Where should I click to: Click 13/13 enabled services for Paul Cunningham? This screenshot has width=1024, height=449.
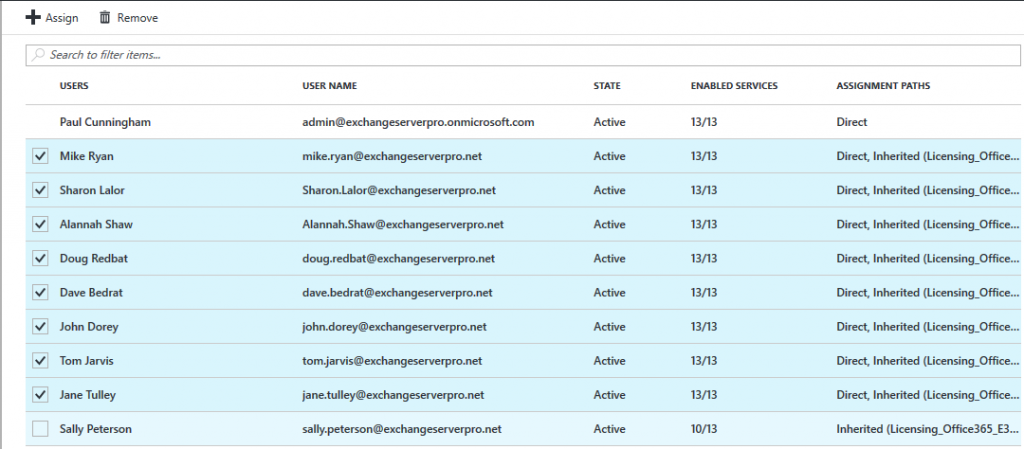coord(704,122)
